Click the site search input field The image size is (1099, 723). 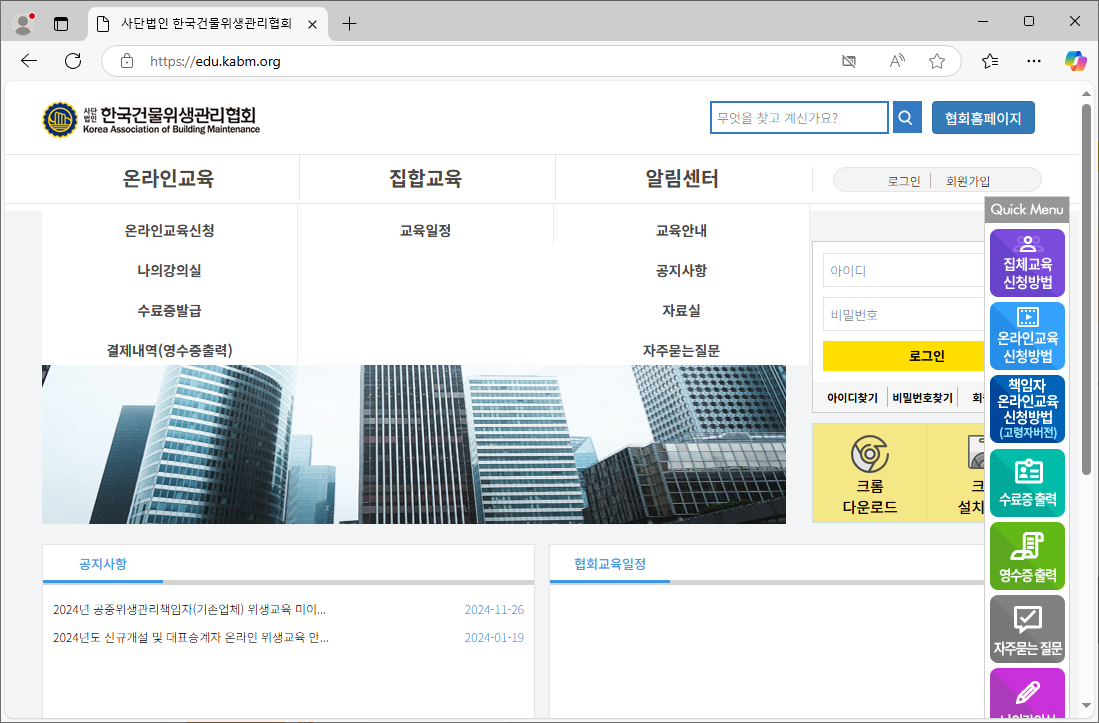(799, 118)
